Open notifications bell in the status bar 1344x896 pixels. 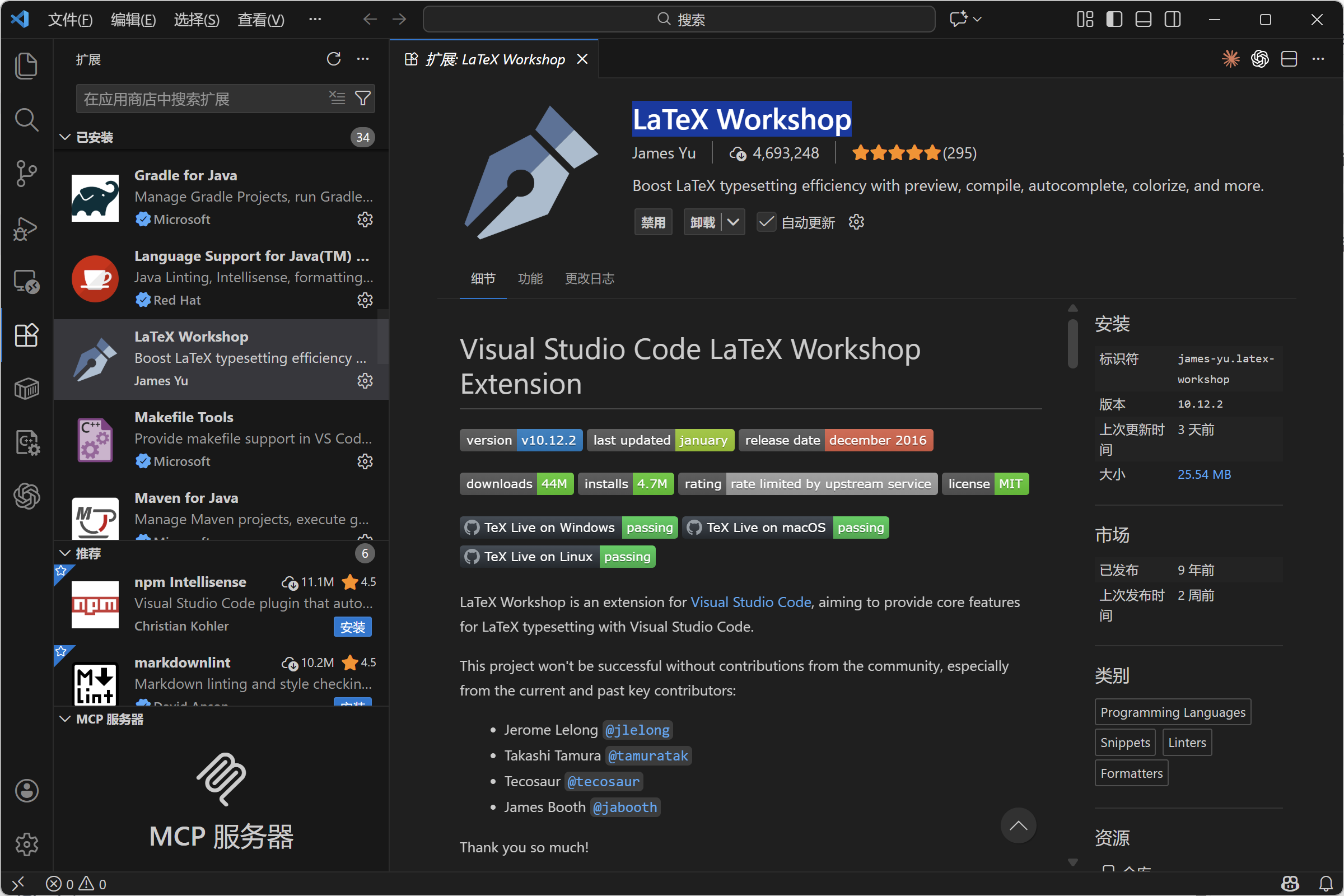pos(1326,884)
